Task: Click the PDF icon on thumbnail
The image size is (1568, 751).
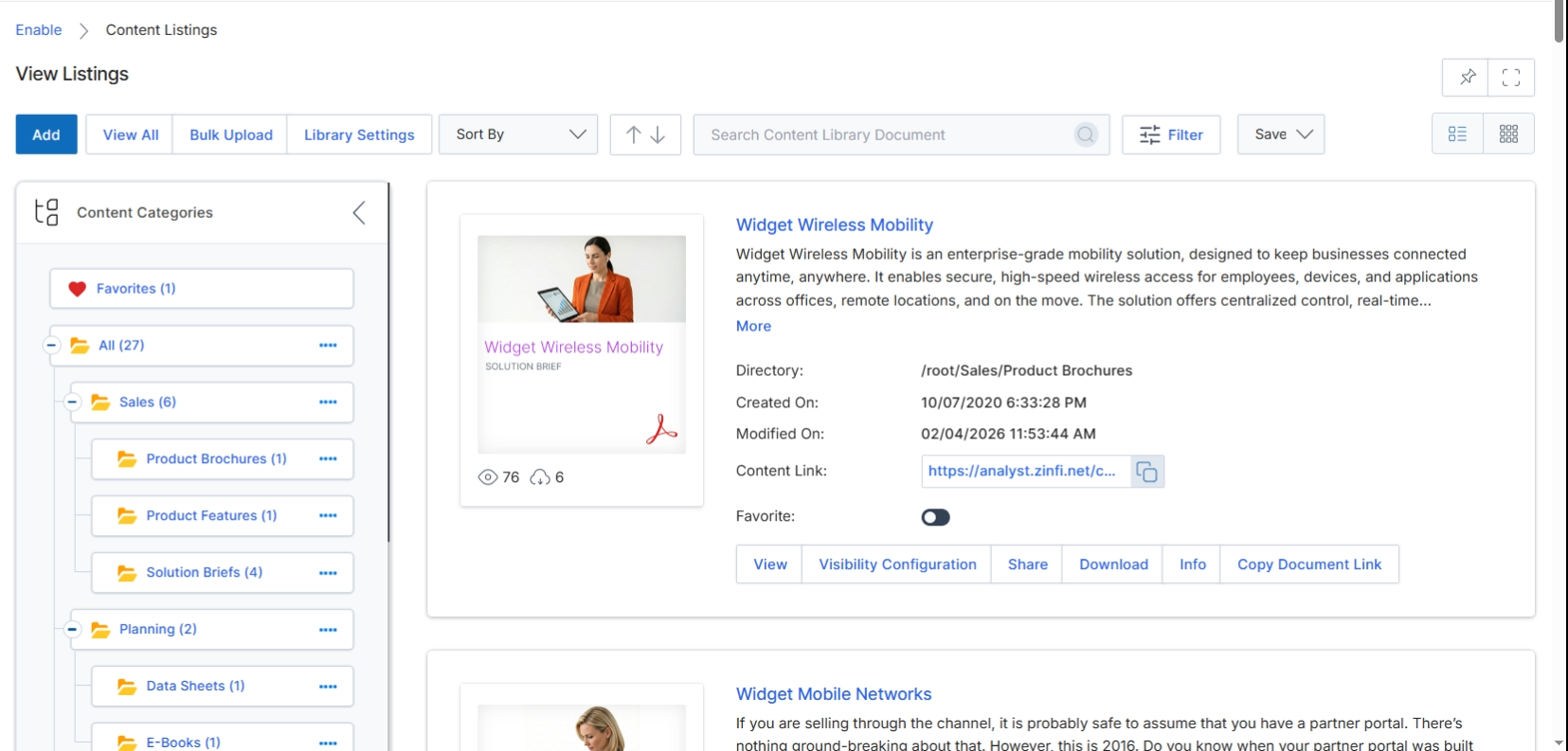Action: pos(661,429)
